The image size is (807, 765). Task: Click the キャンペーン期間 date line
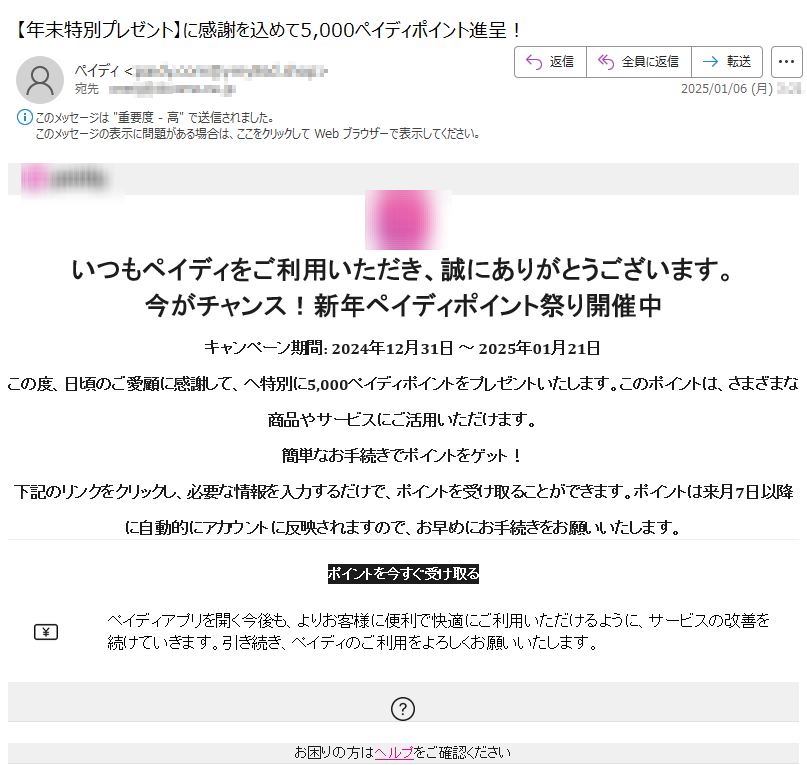click(x=402, y=349)
